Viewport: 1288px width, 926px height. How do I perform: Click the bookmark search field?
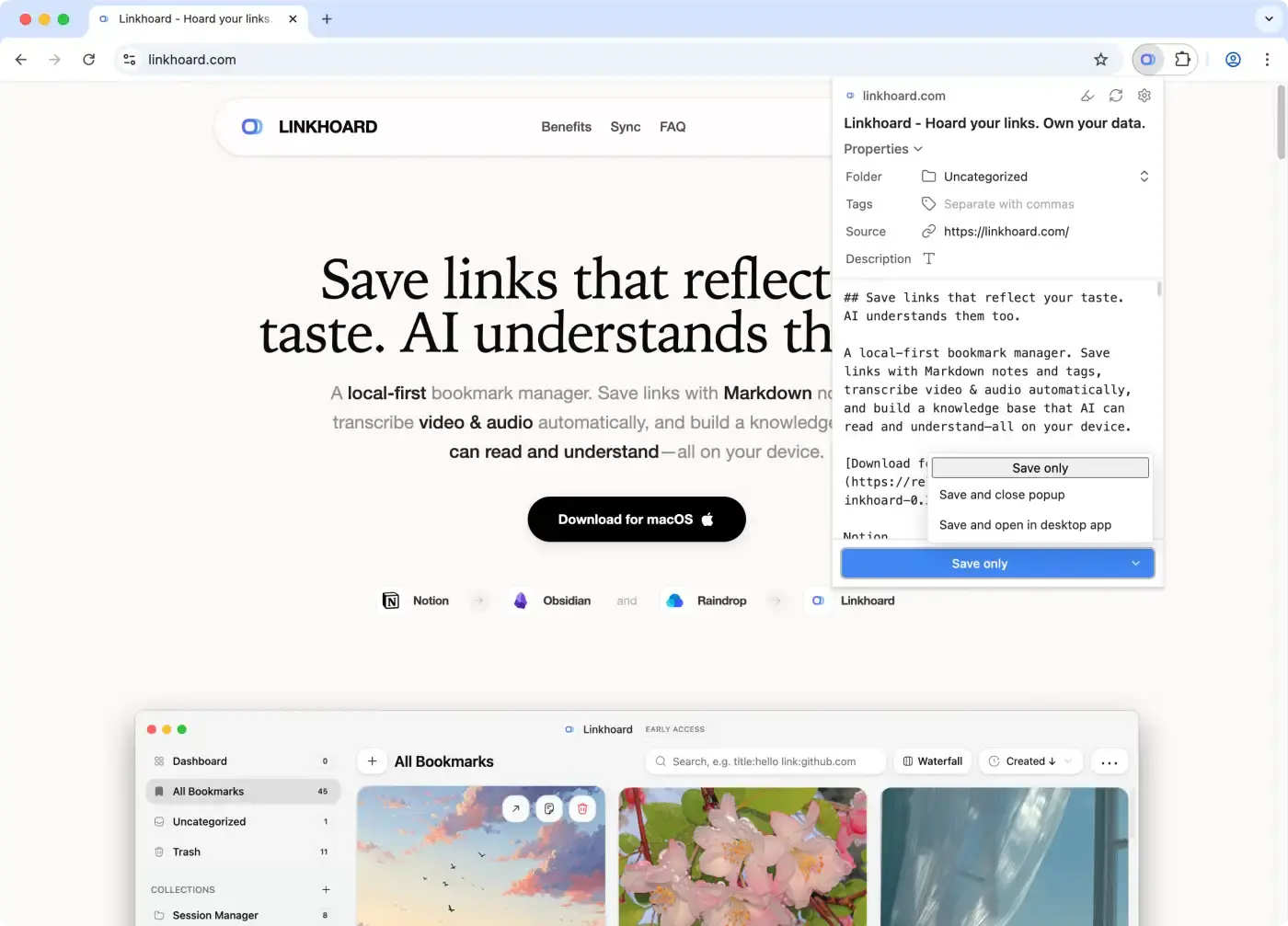(765, 761)
